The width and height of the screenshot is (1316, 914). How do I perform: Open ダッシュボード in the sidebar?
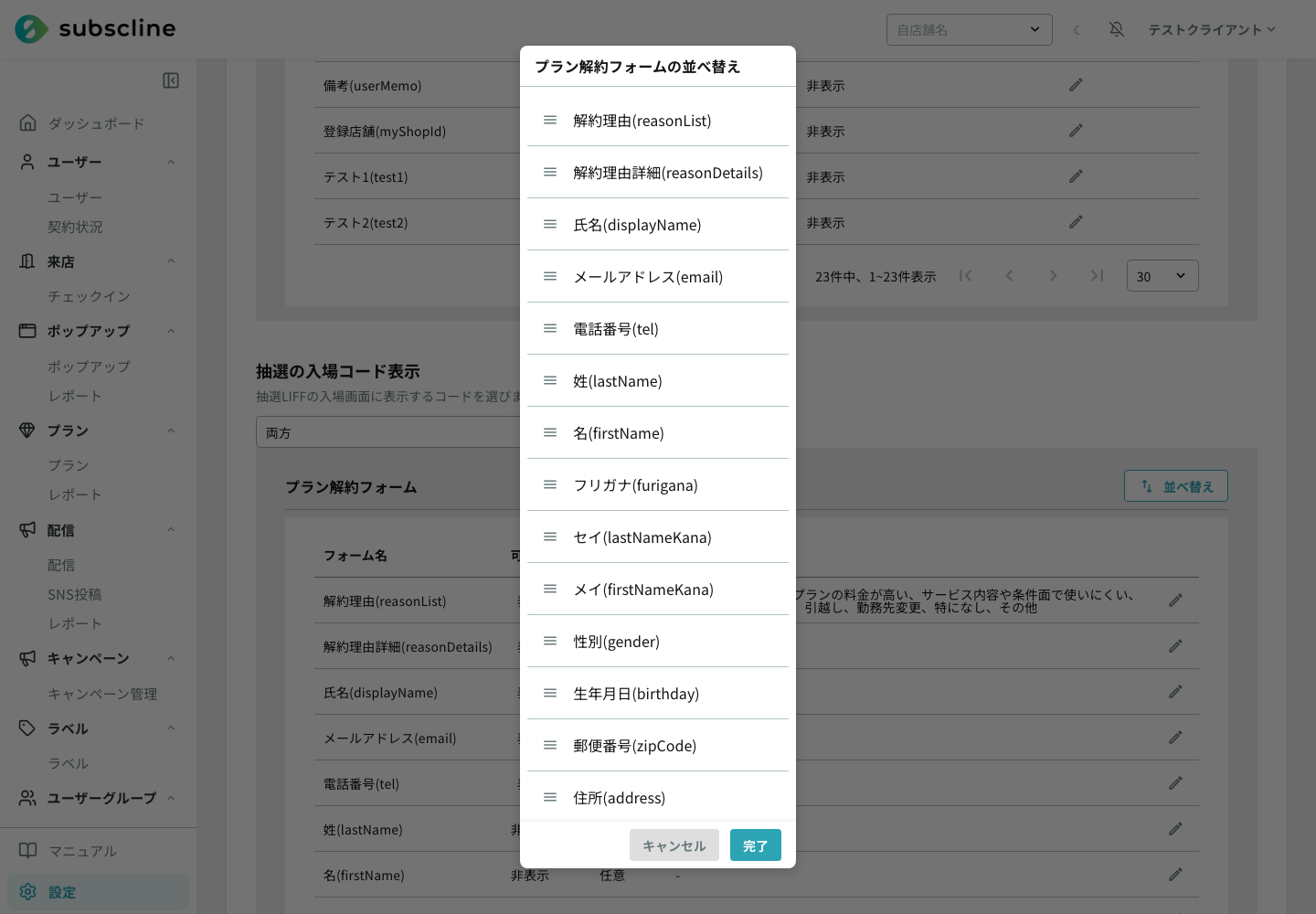(x=96, y=123)
